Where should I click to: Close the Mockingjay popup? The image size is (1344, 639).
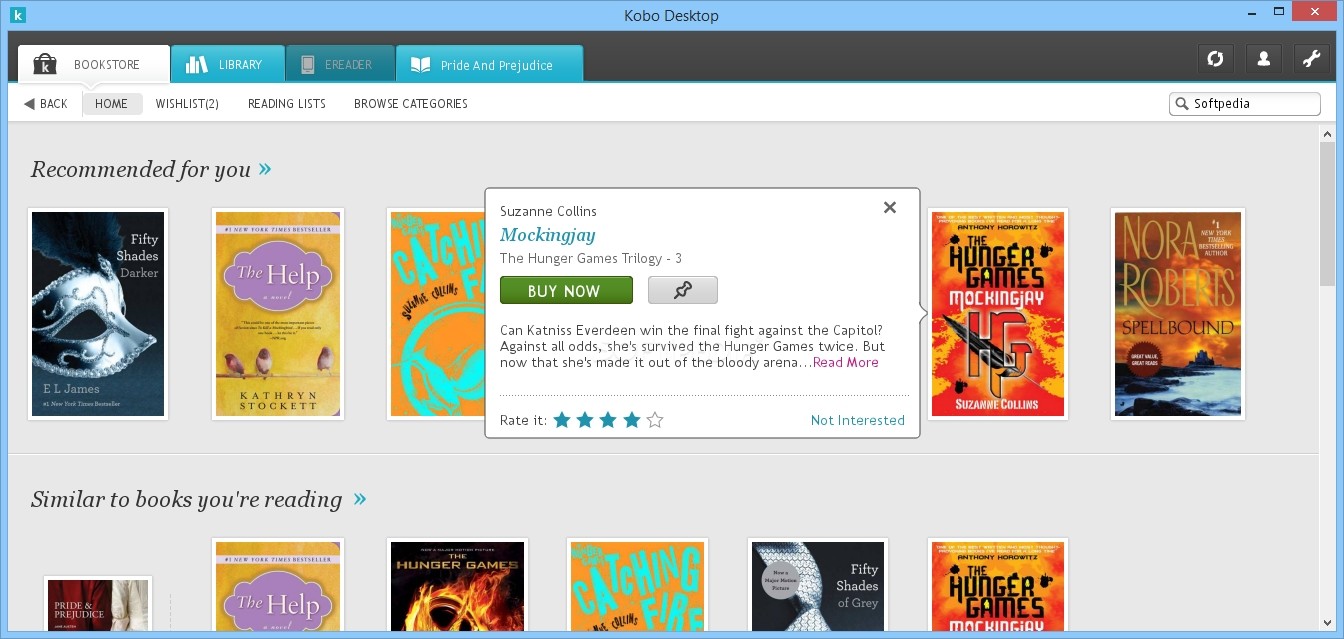(x=890, y=207)
